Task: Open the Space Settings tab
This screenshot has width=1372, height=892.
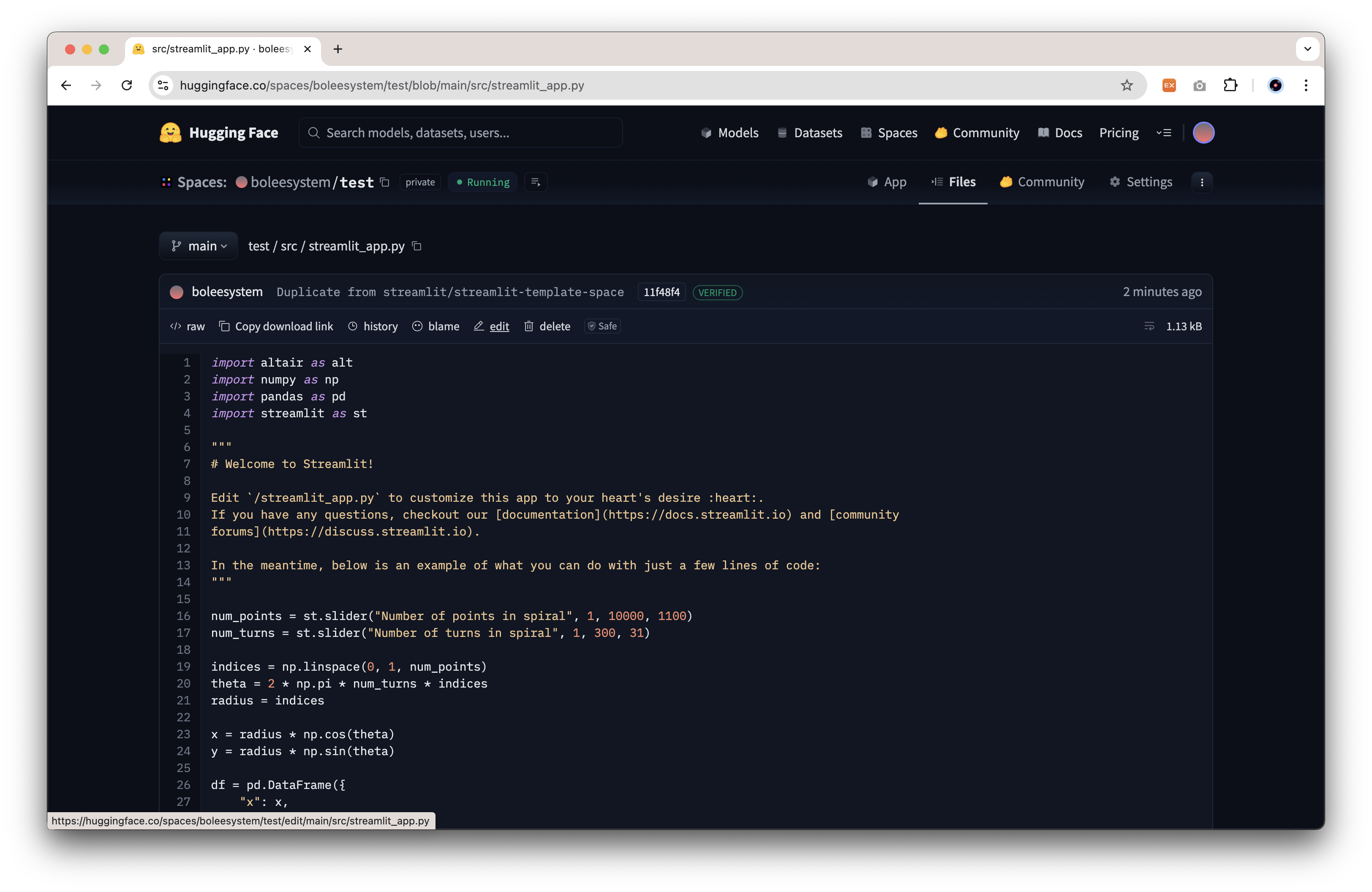Action: click(x=1141, y=182)
